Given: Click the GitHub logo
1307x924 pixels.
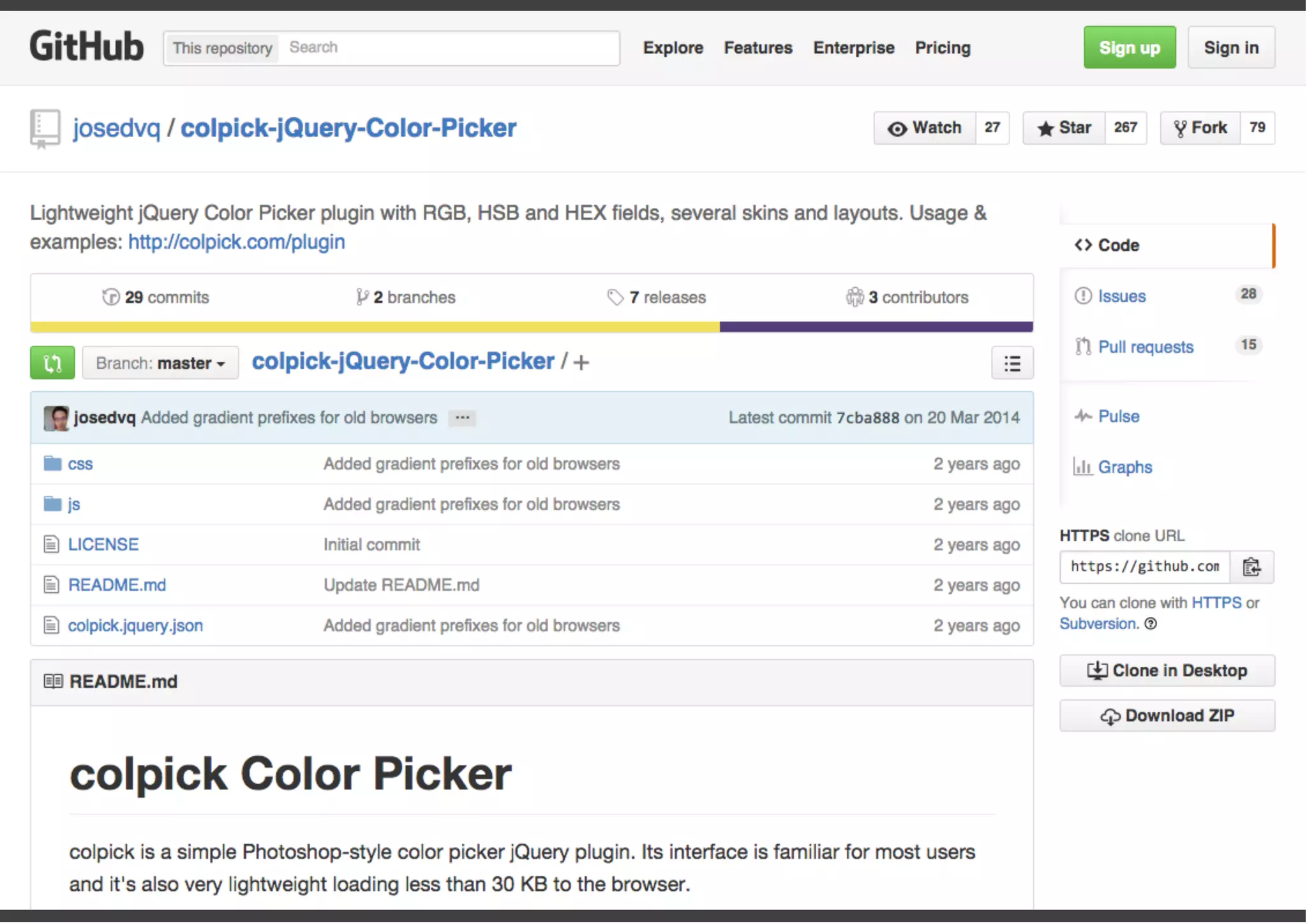Looking at the screenshot, I should click(86, 47).
